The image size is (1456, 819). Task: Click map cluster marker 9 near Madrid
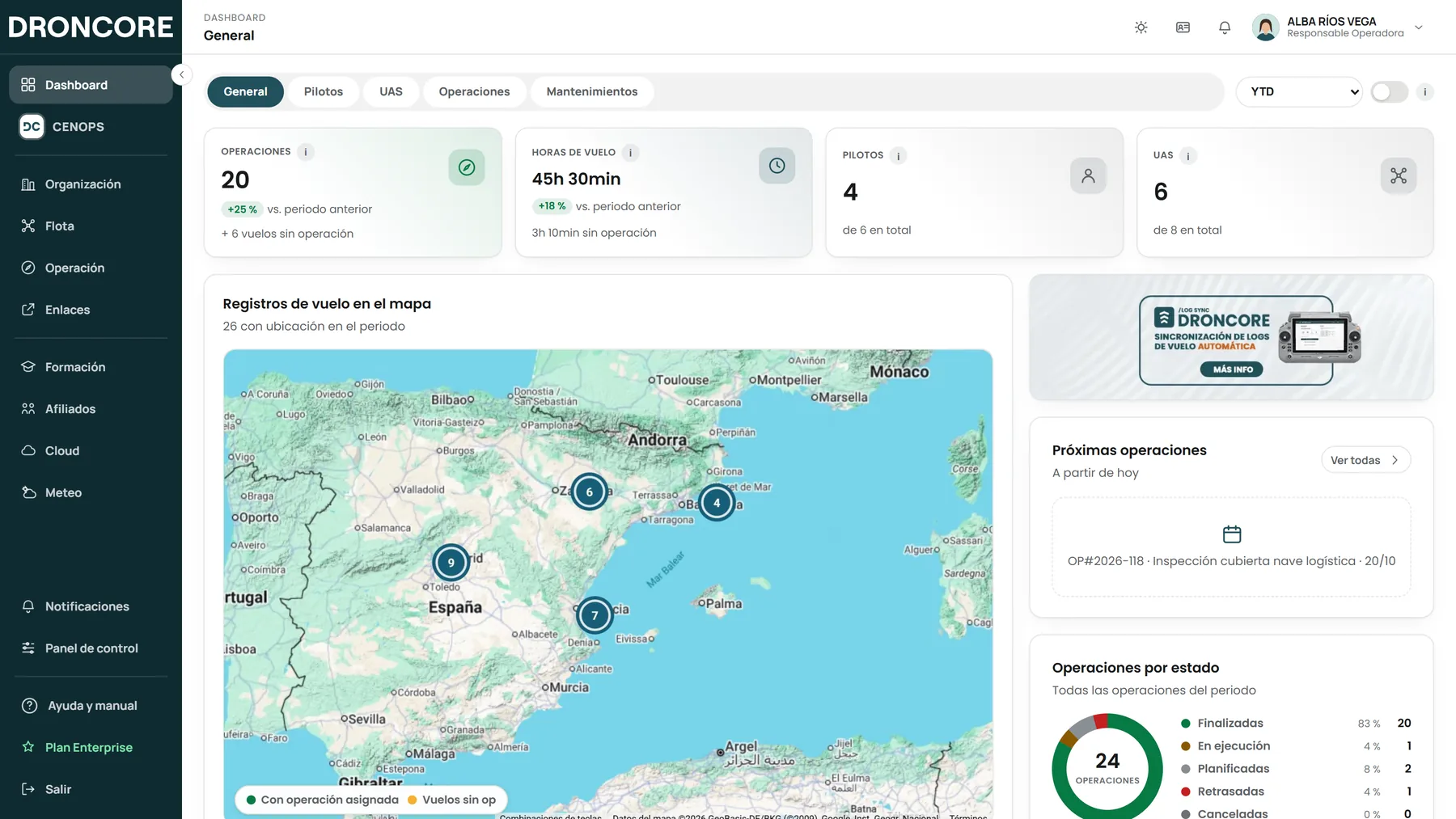(x=451, y=563)
